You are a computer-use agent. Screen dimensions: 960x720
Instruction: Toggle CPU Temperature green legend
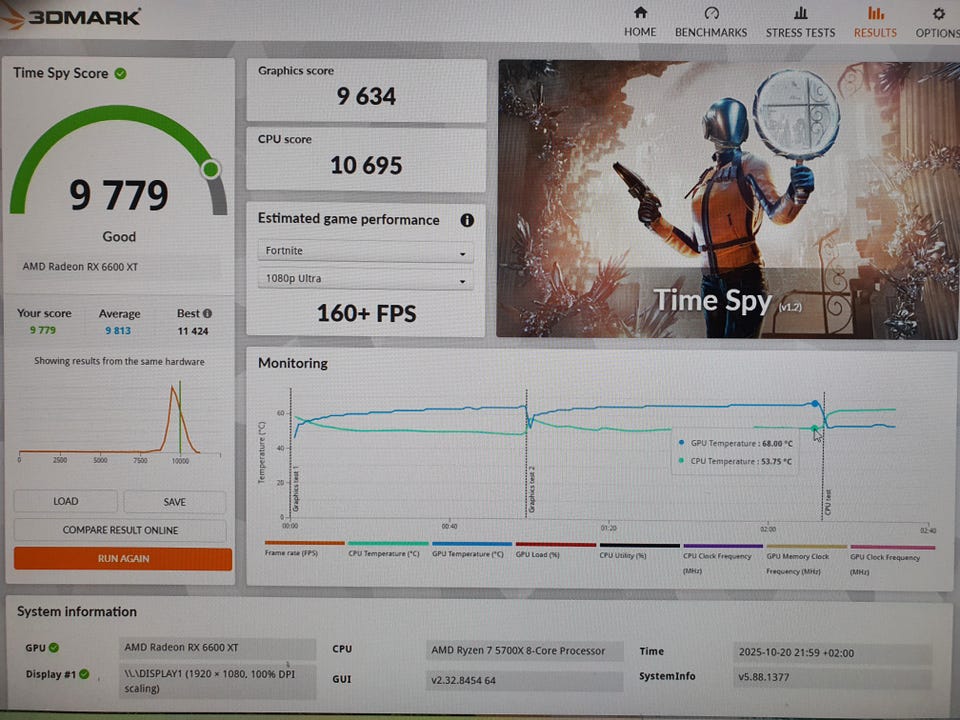tap(388, 549)
